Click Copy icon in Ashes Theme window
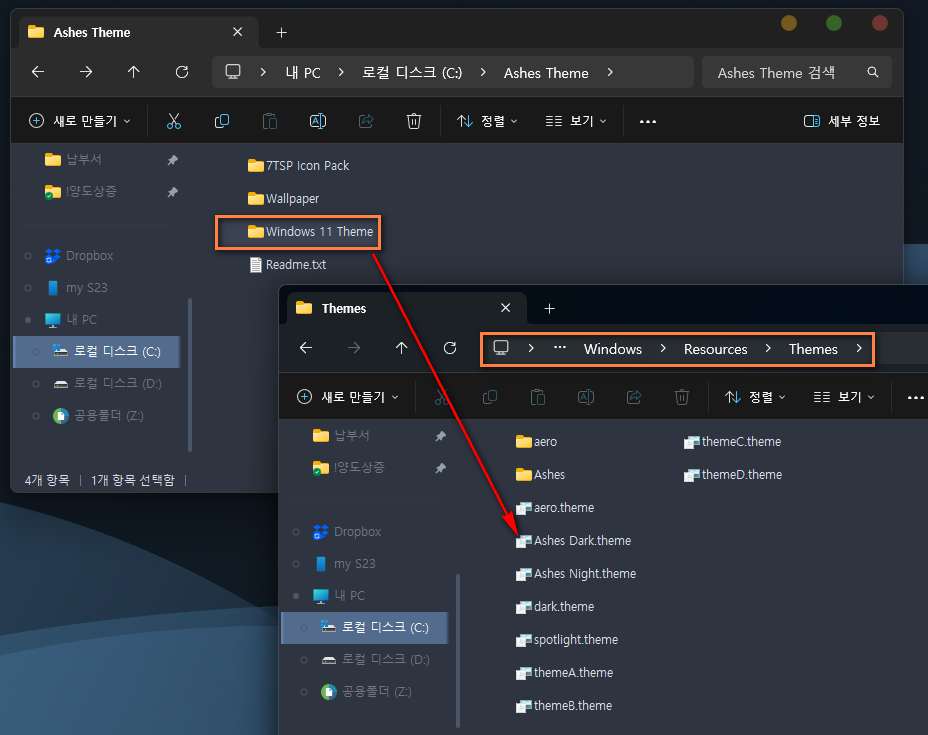This screenshot has width=928, height=735. pos(222,121)
